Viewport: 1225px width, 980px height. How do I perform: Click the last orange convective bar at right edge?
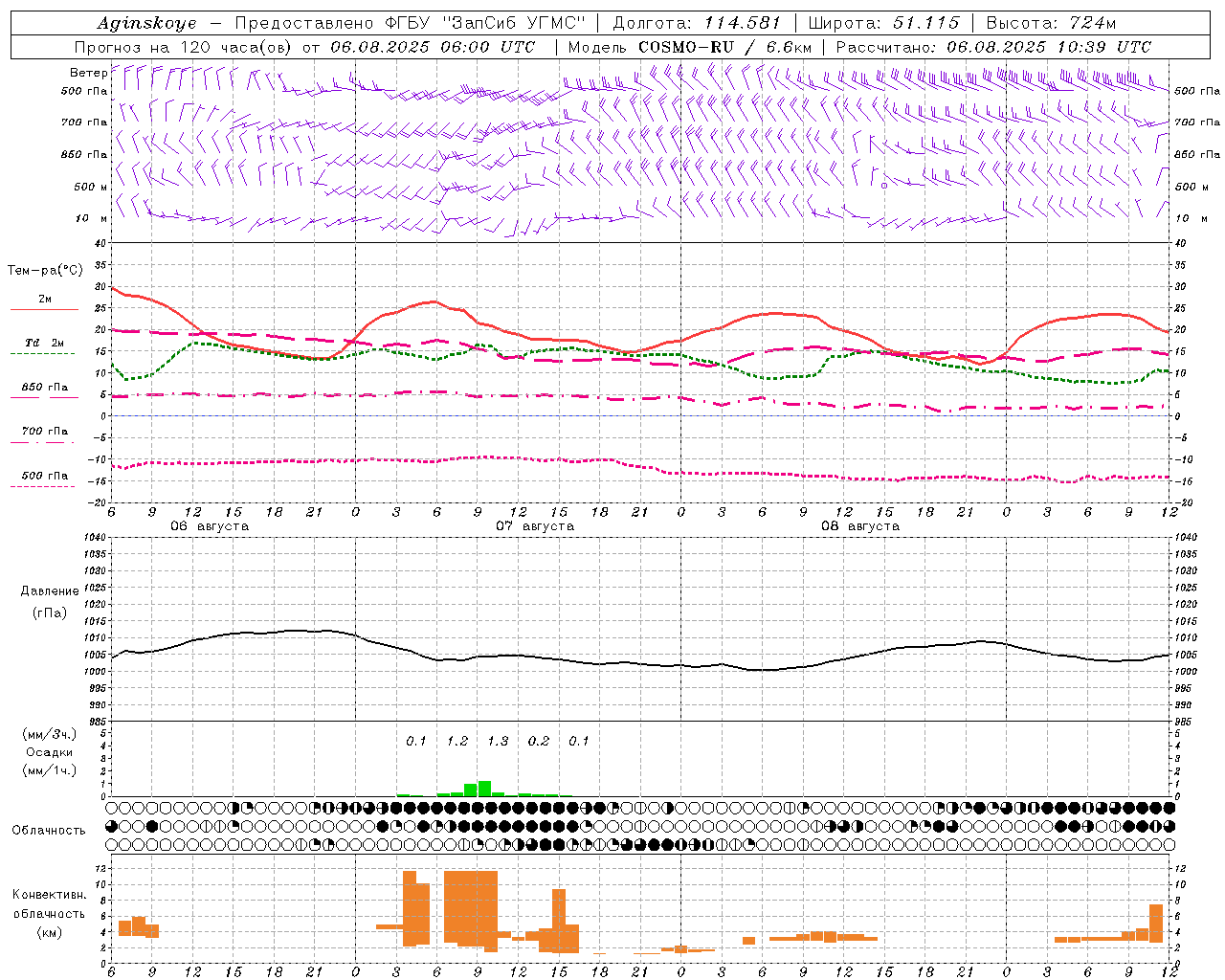tap(1155, 923)
